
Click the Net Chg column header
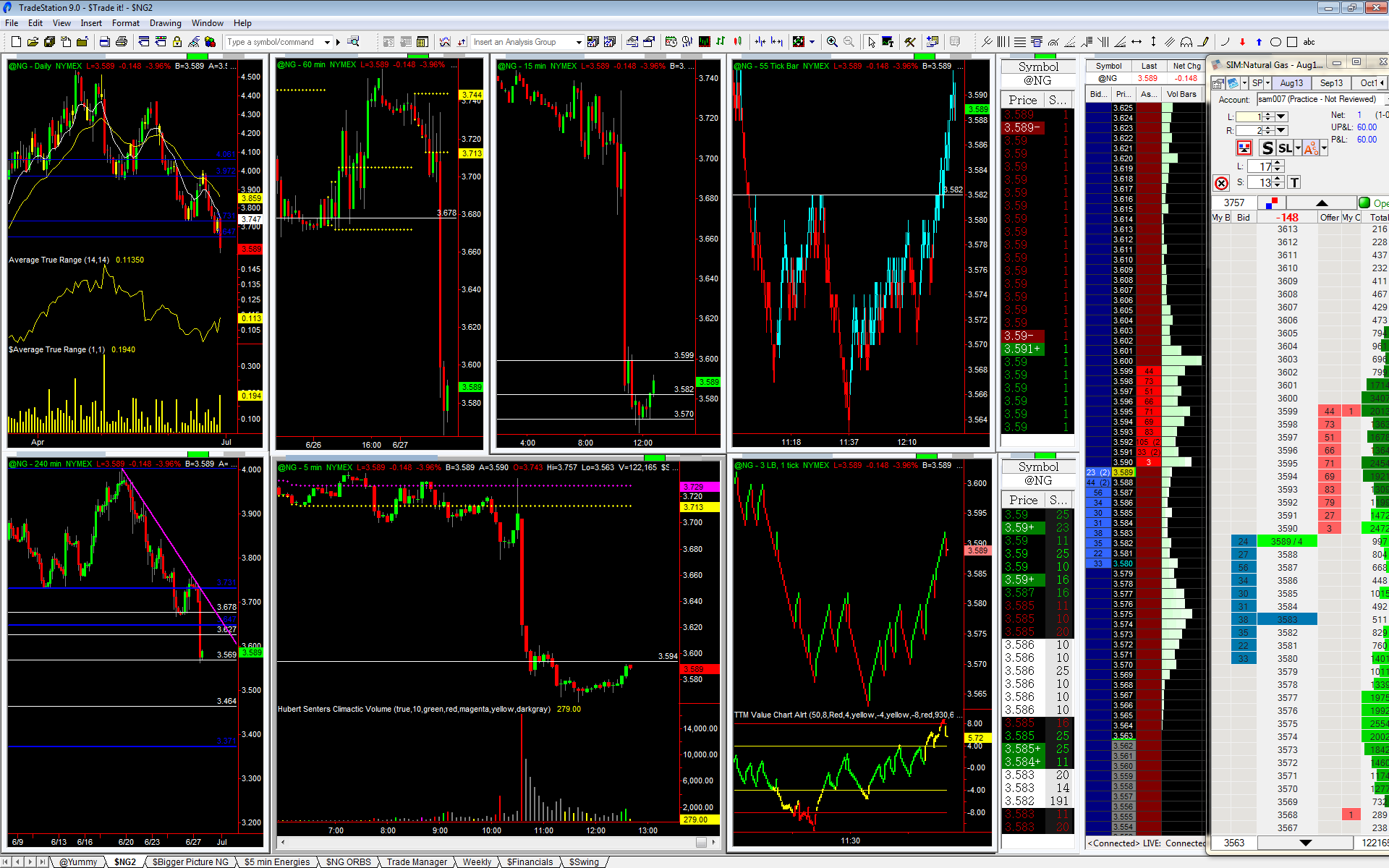coord(1186,66)
